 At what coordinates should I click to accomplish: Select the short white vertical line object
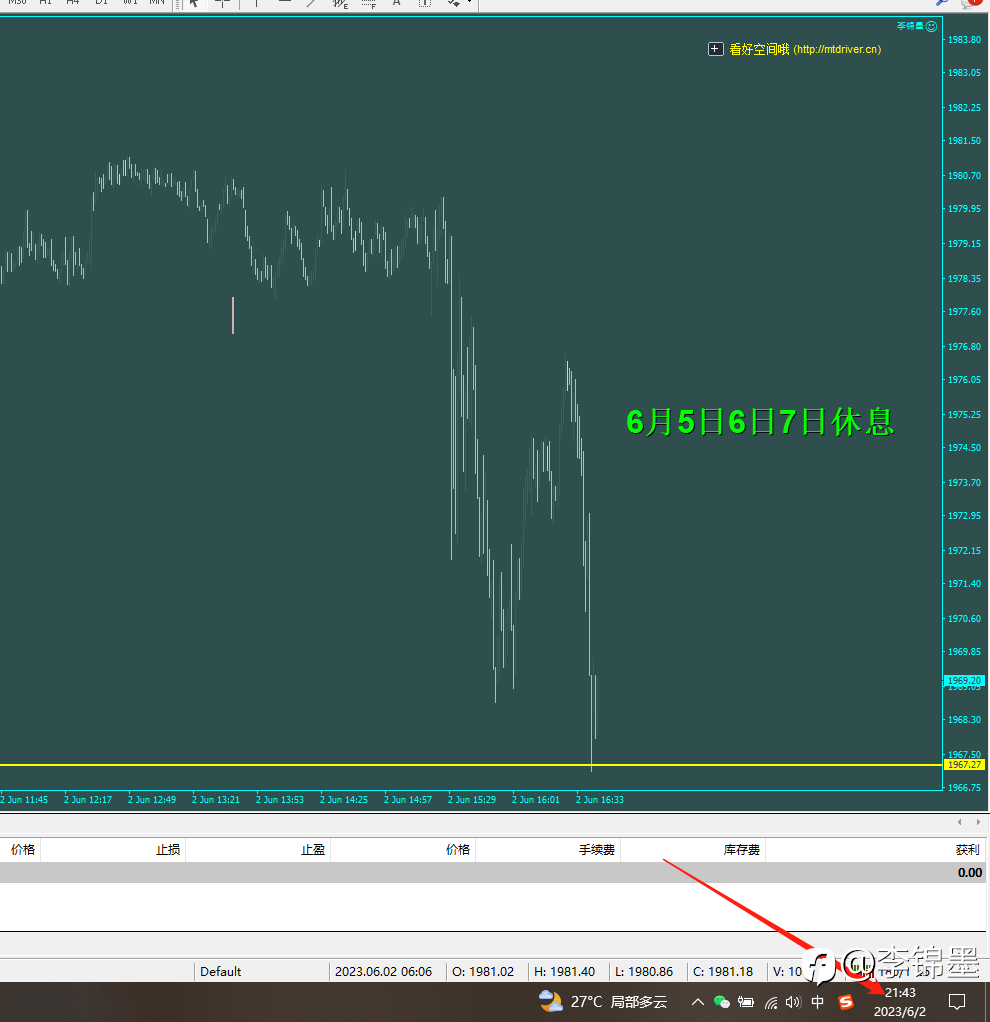click(233, 315)
